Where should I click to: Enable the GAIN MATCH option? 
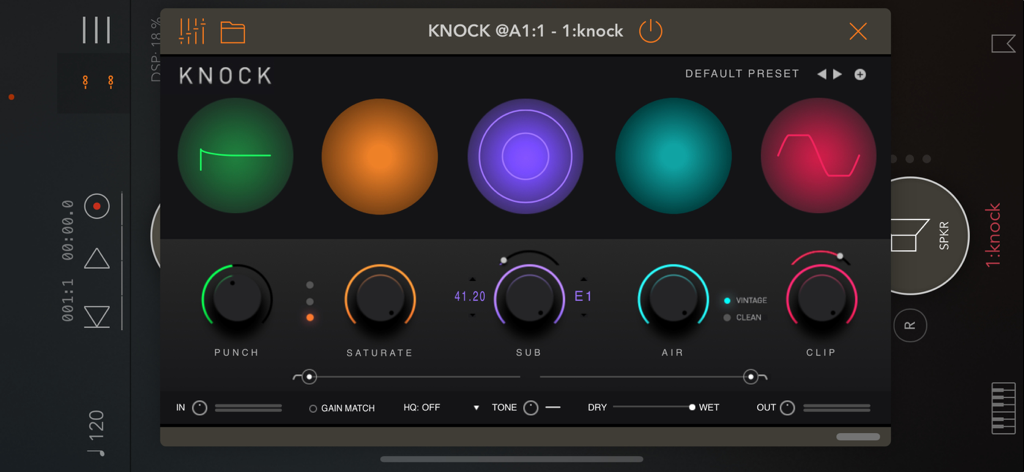point(342,409)
